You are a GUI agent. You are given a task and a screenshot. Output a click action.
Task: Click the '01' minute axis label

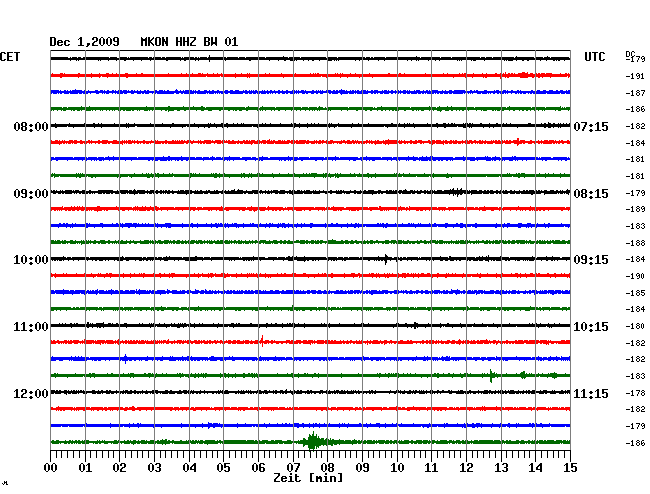[x=85, y=468]
